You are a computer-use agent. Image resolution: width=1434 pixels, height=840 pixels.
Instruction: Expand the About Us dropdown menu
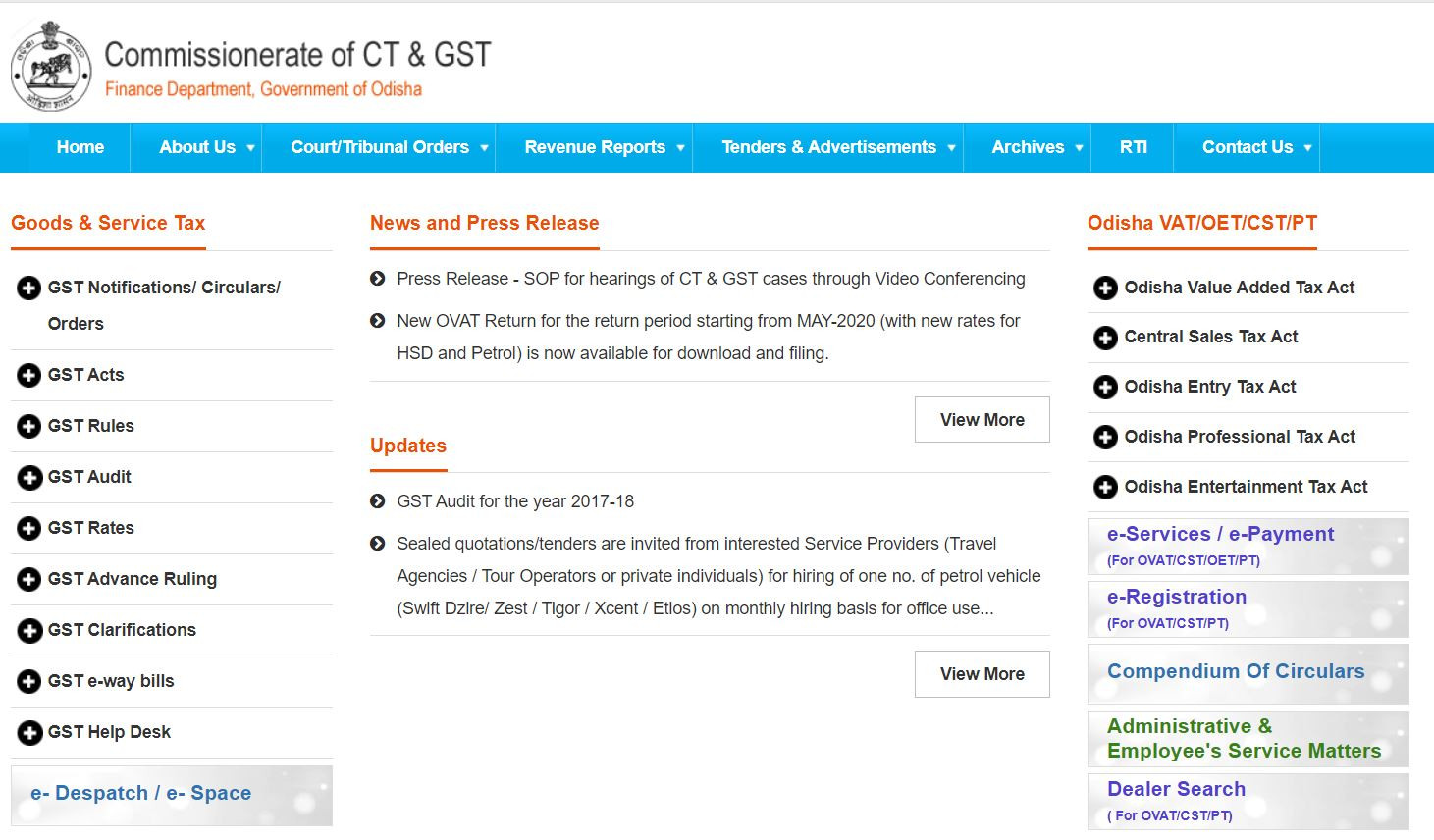click(250, 148)
